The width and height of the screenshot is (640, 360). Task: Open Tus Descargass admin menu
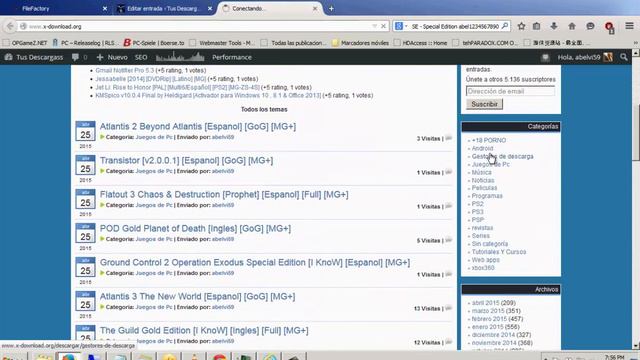[x=34, y=58]
